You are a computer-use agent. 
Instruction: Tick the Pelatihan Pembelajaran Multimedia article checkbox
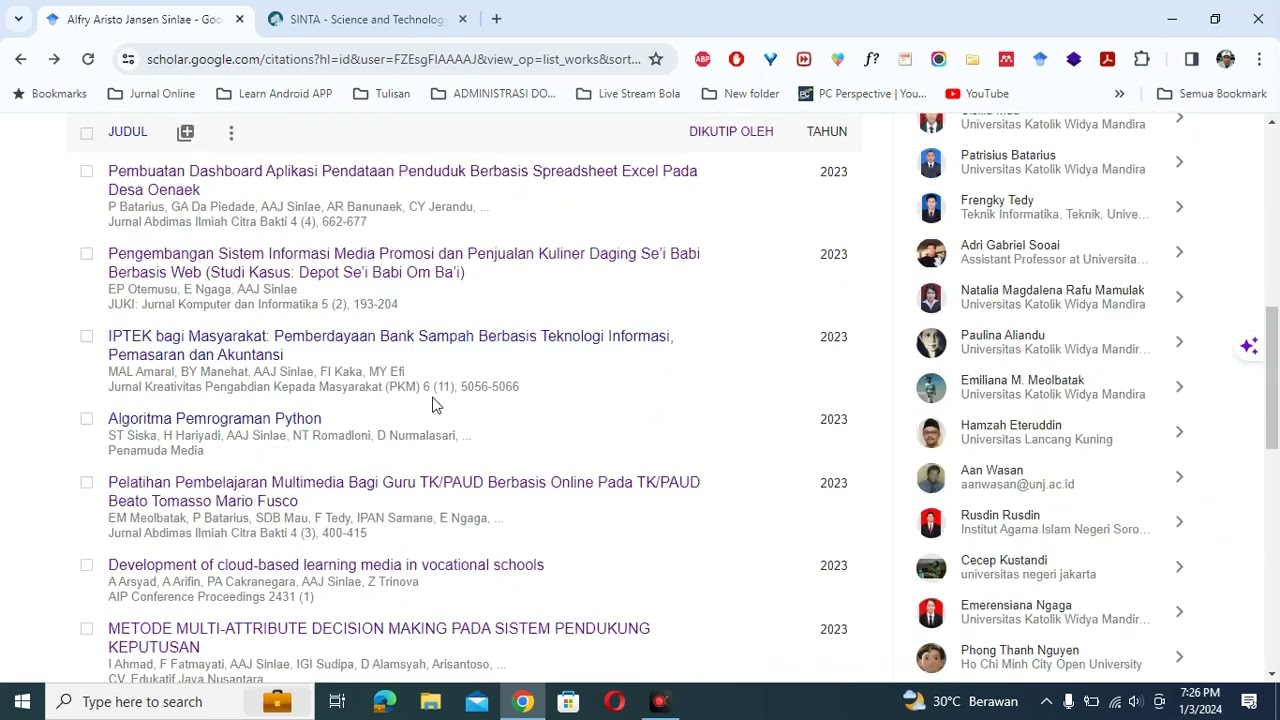tap(86, 482)
